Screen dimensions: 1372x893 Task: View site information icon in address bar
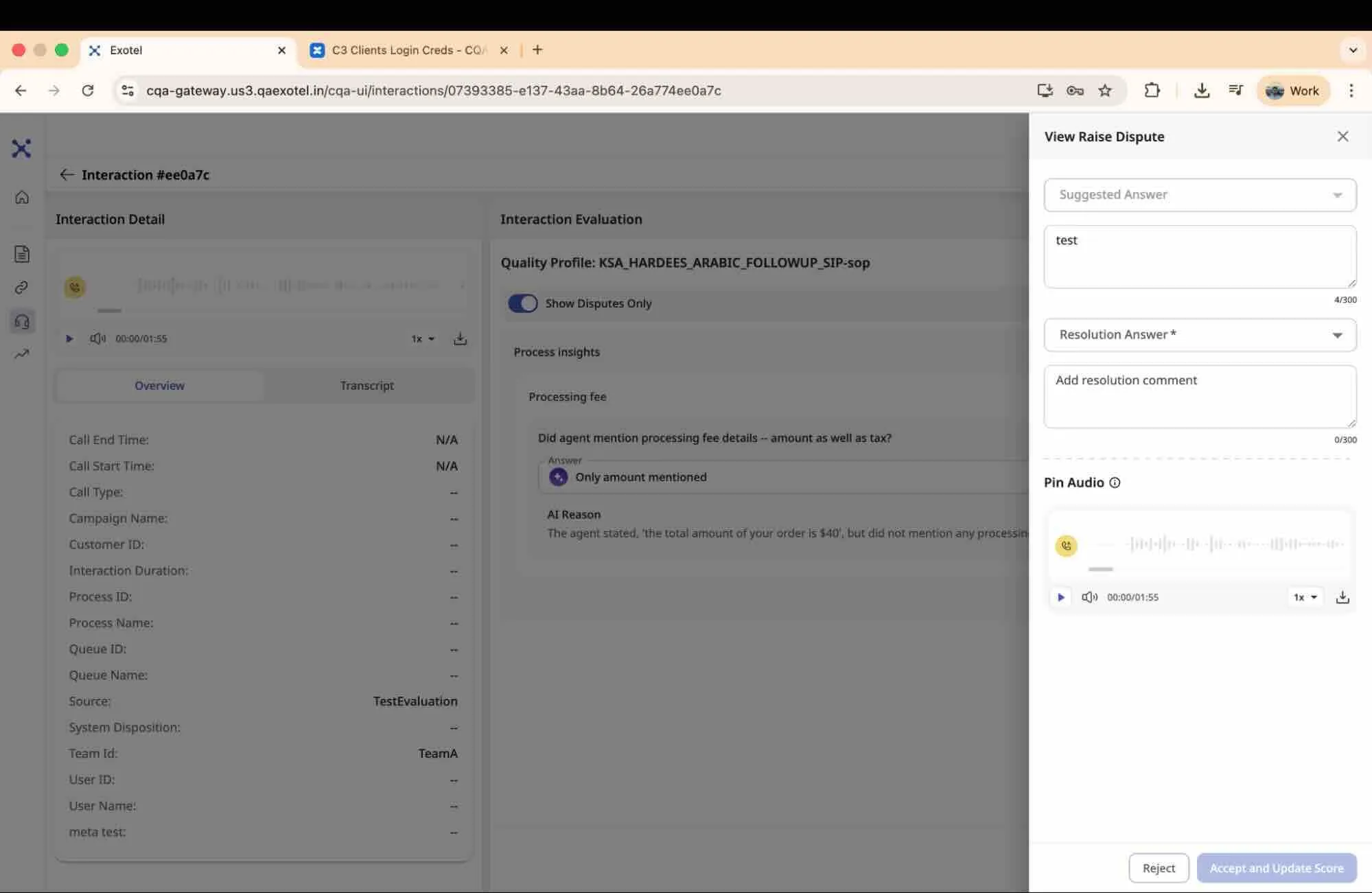pyautogui.click(x=127, y=91)
